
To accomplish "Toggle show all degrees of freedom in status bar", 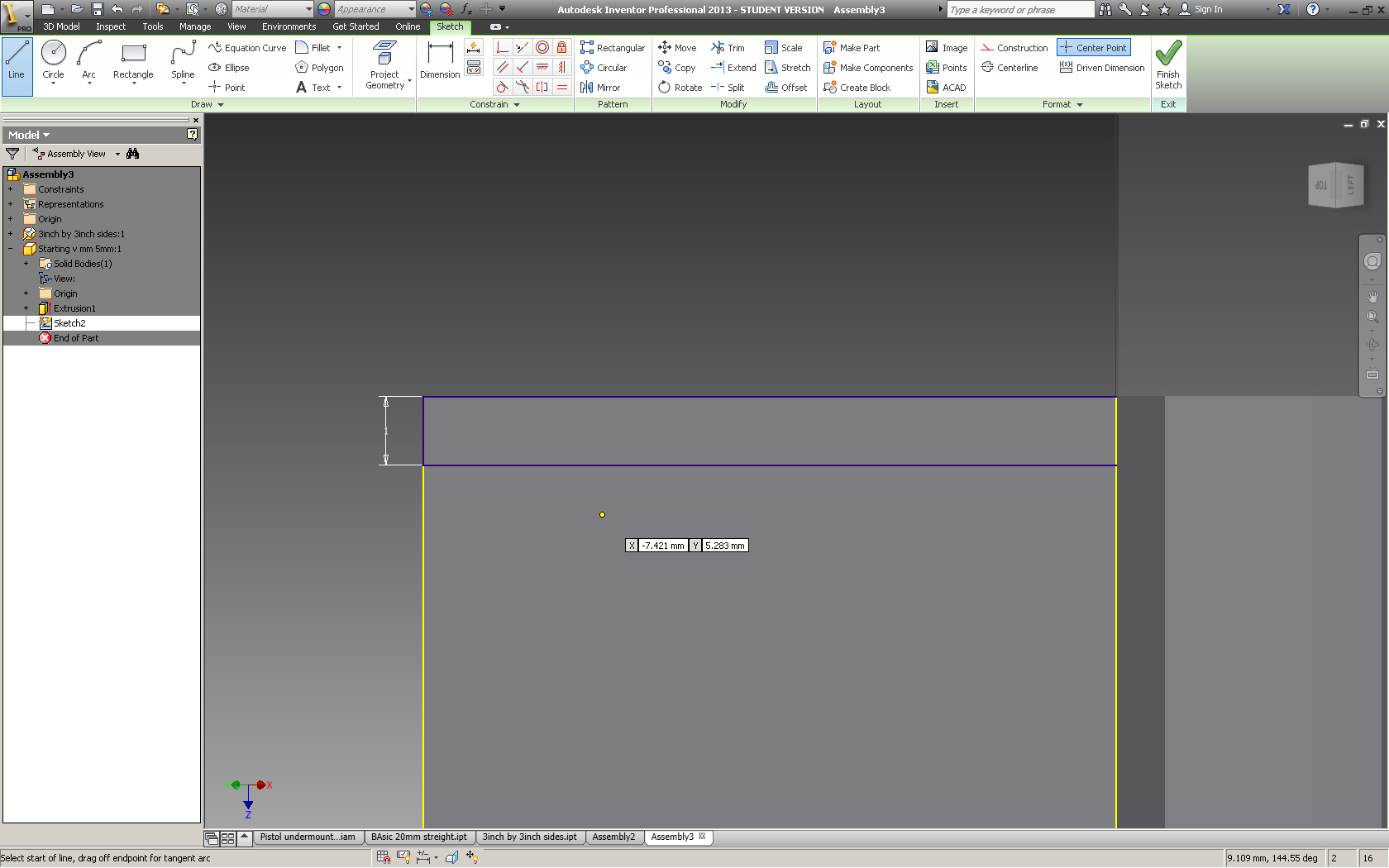I will point(472,857).
